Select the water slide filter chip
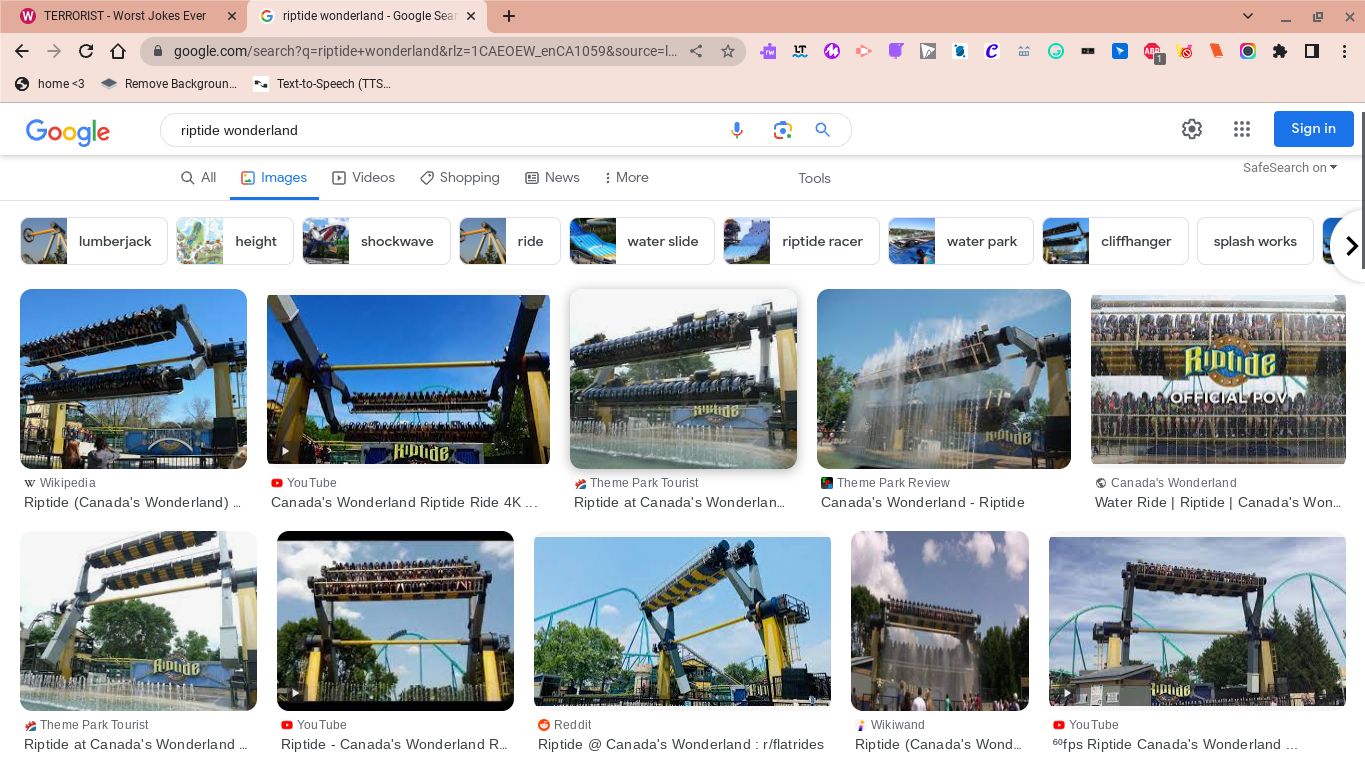The height and width of the screenshot is (767, 1365). click(641, 241)
